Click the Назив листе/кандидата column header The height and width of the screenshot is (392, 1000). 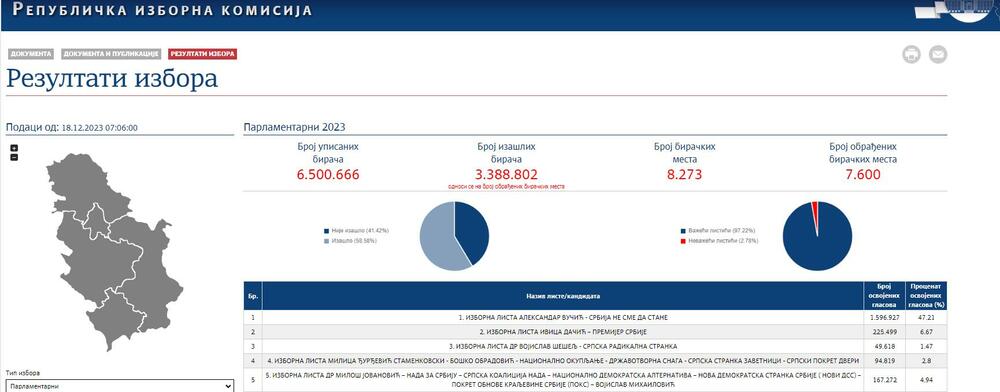563,296
